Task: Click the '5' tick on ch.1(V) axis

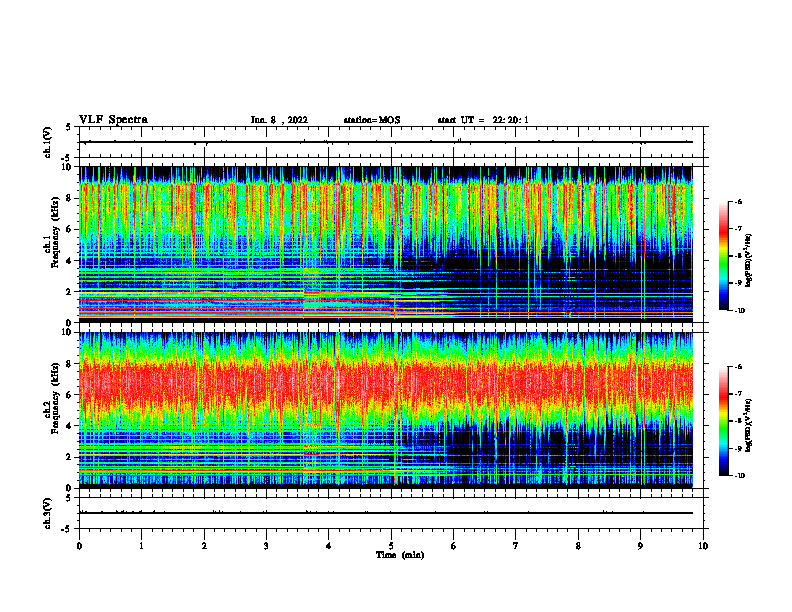Action: 69,127
